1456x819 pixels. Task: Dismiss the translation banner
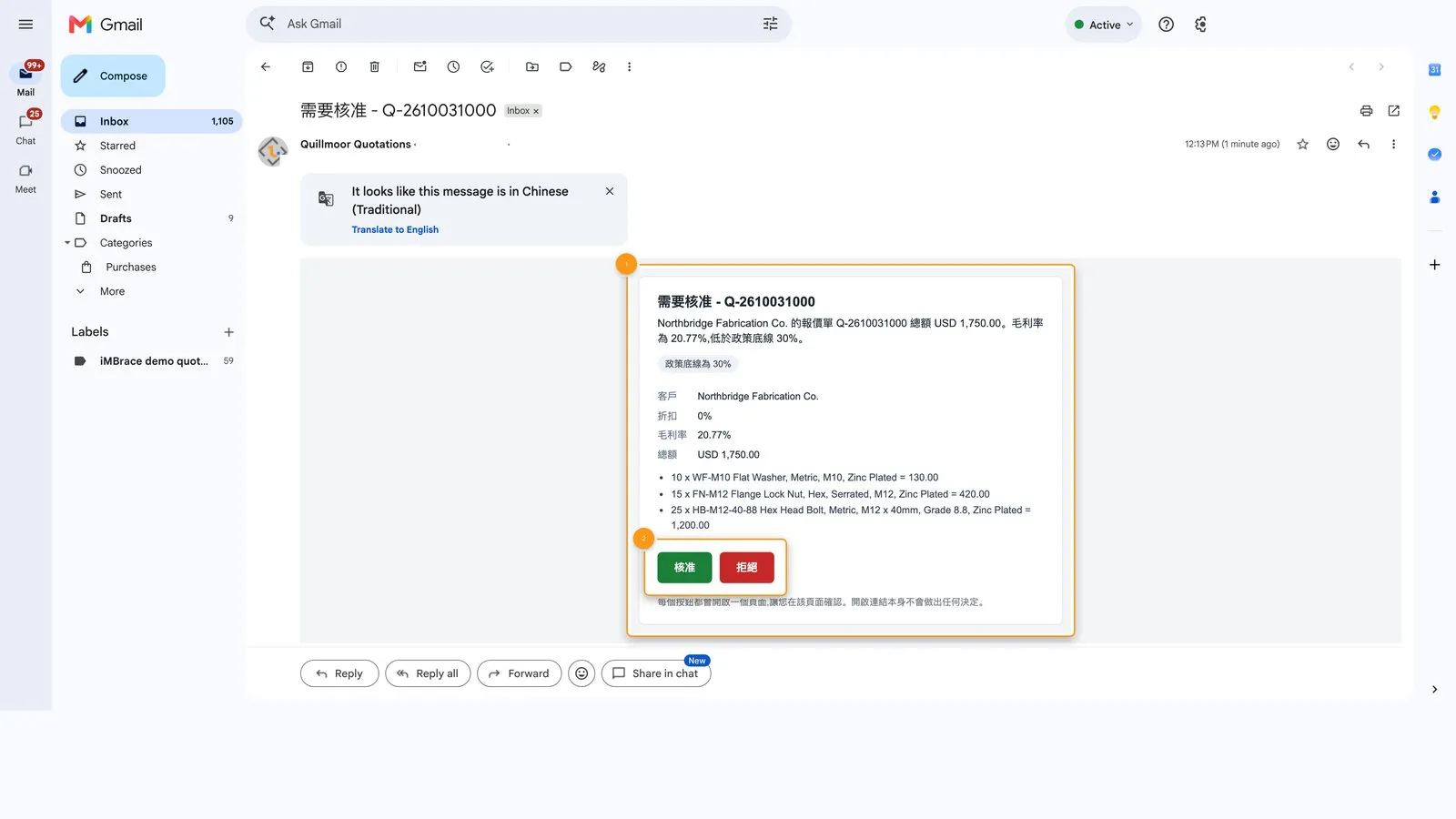(x=610, y=191)
